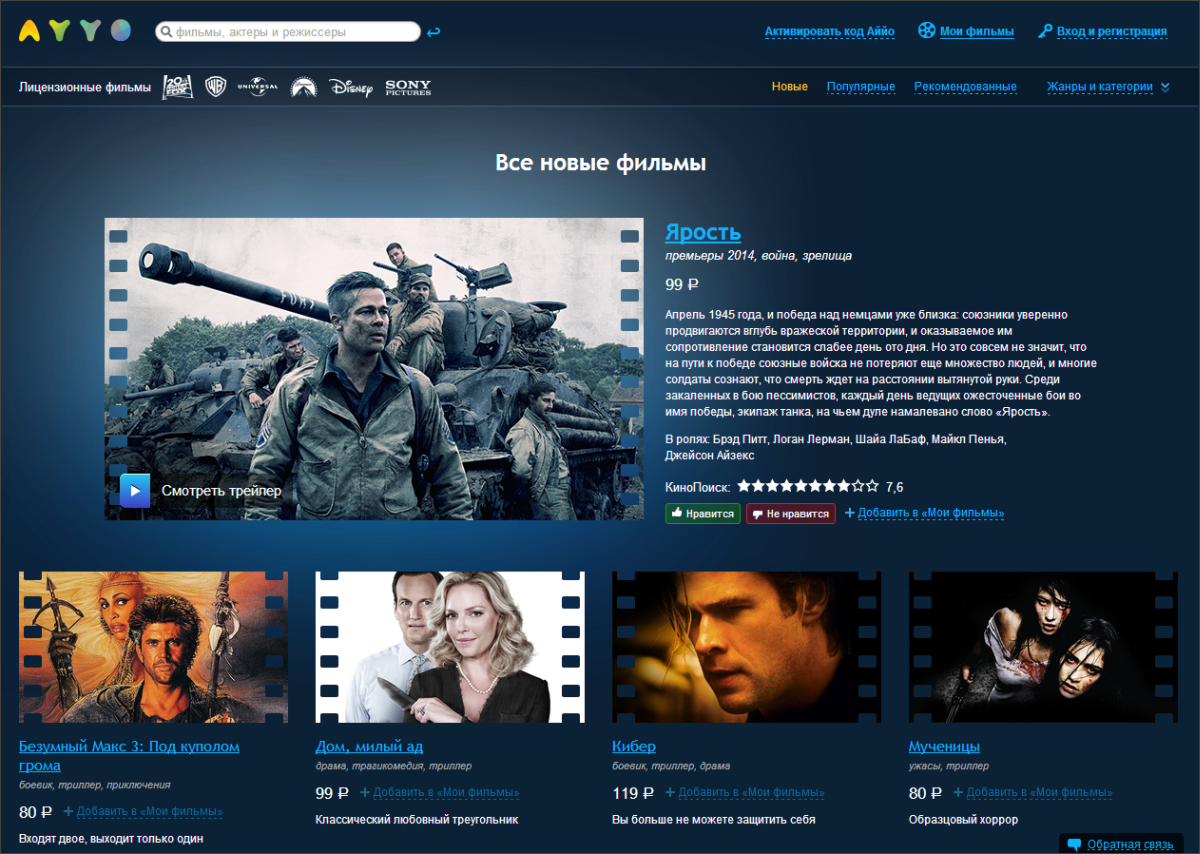Open Вход и регистрация login link
1200x854 pixels.
[1102, 32]
